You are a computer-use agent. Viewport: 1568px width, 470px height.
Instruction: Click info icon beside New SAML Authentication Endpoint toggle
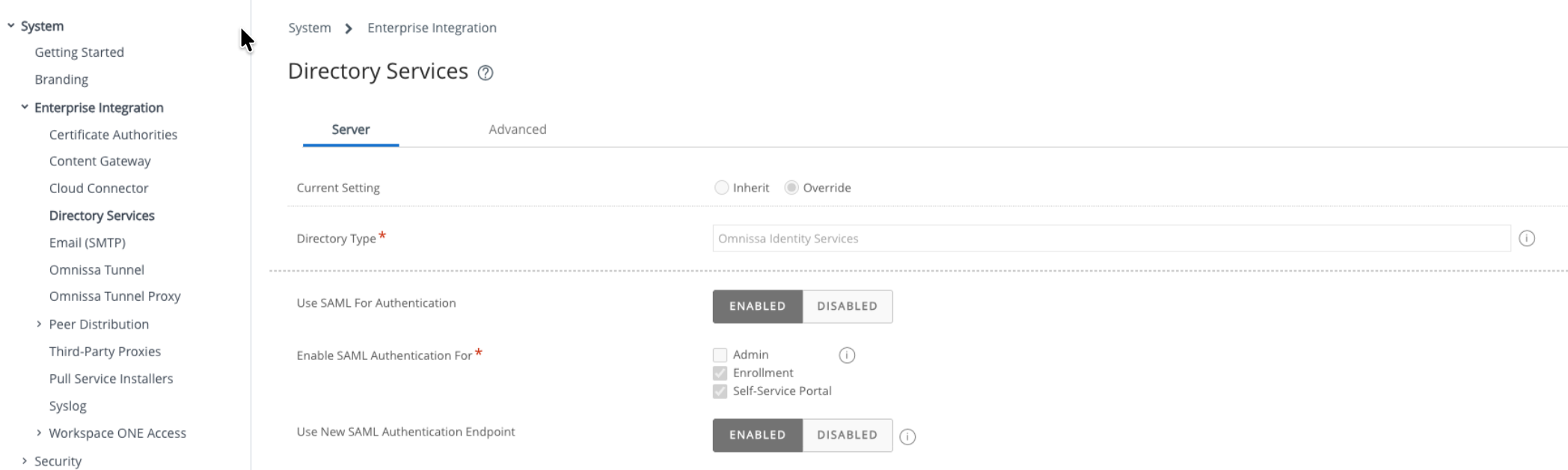pos(908,435)
